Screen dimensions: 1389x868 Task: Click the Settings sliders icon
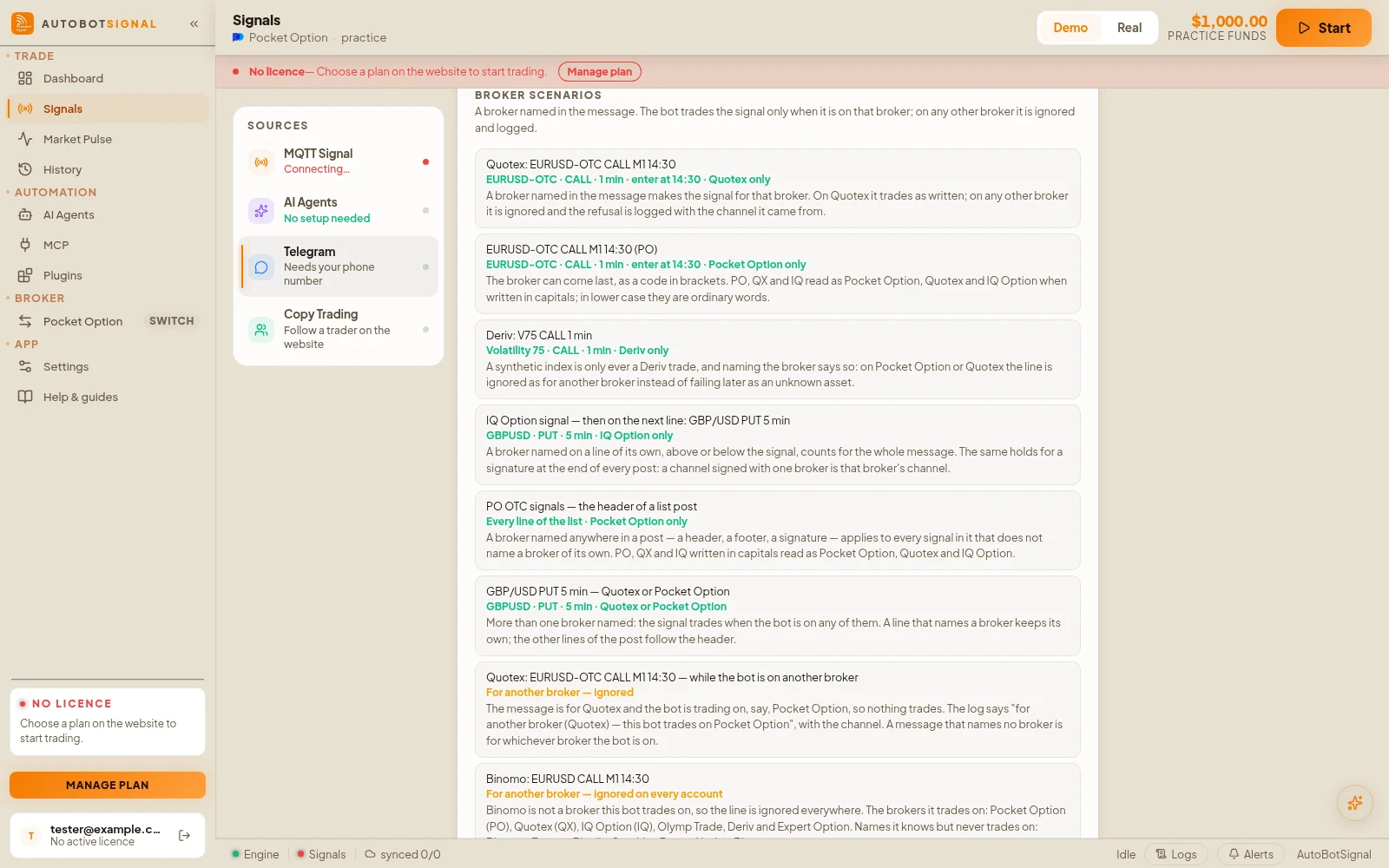point(25,366)
